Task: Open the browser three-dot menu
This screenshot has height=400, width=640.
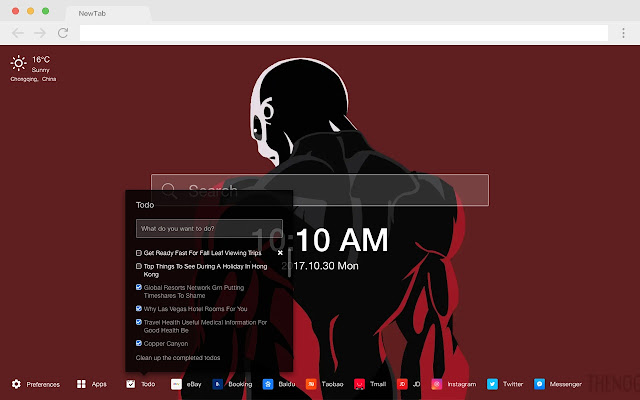Action: point(623,33)
